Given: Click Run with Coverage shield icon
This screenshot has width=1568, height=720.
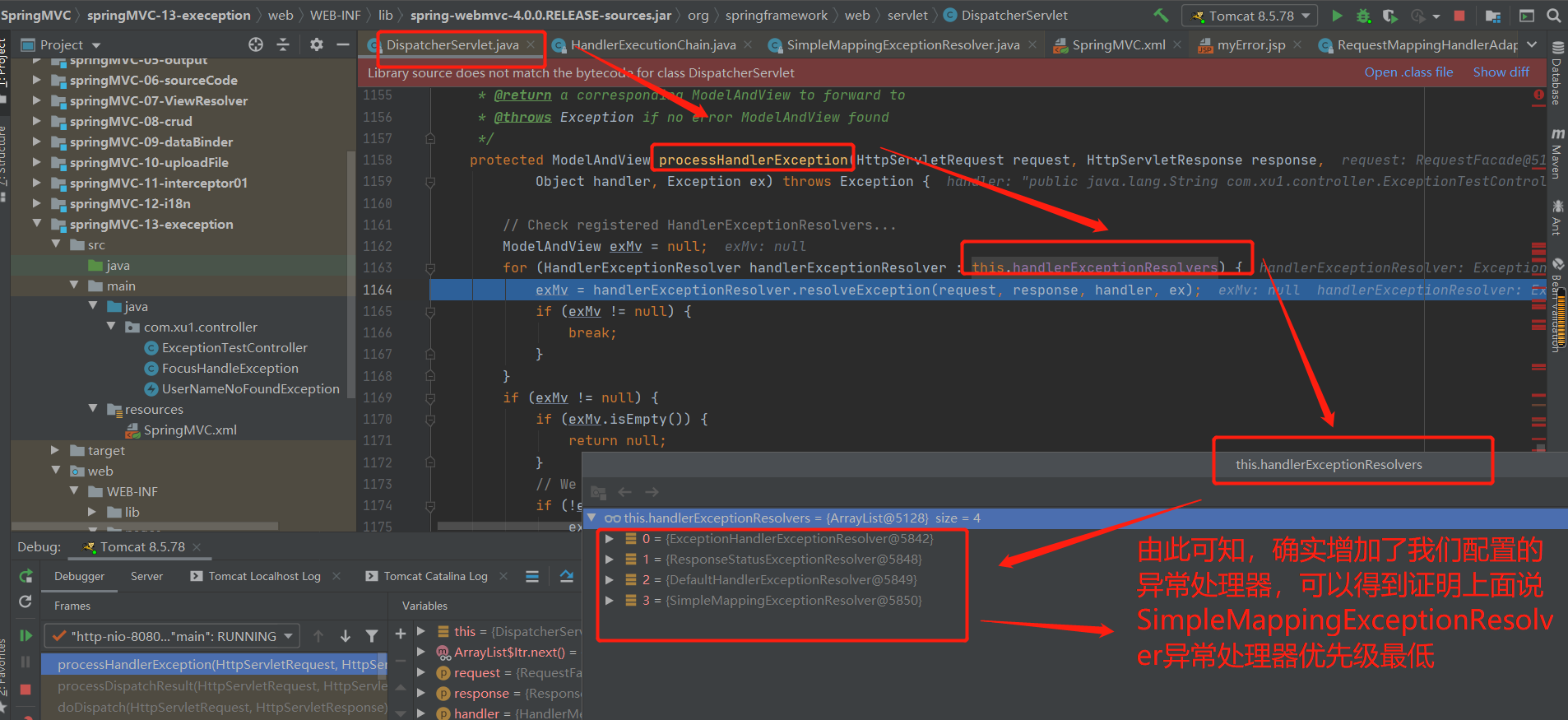Looking at the screenshot, I should 1389,16.
